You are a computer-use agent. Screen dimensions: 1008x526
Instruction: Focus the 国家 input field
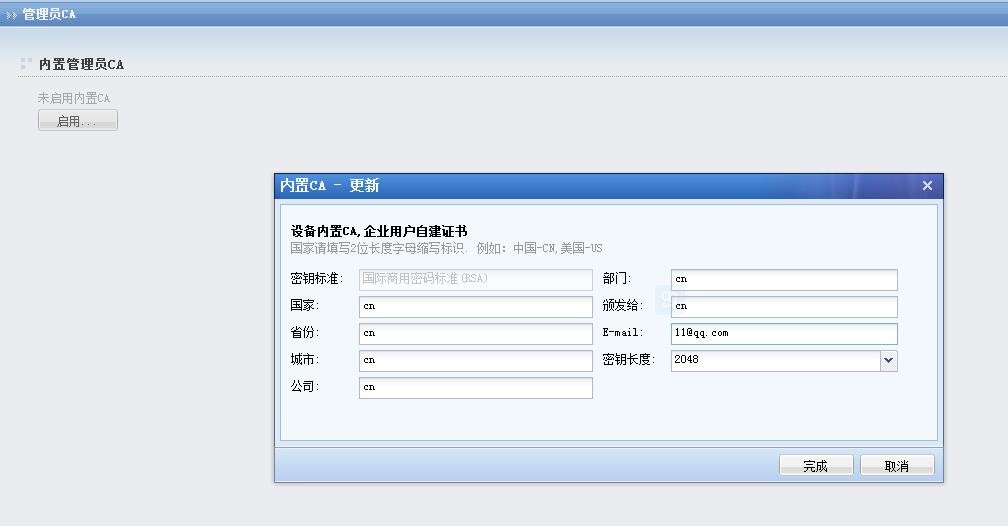click(475, 306)
